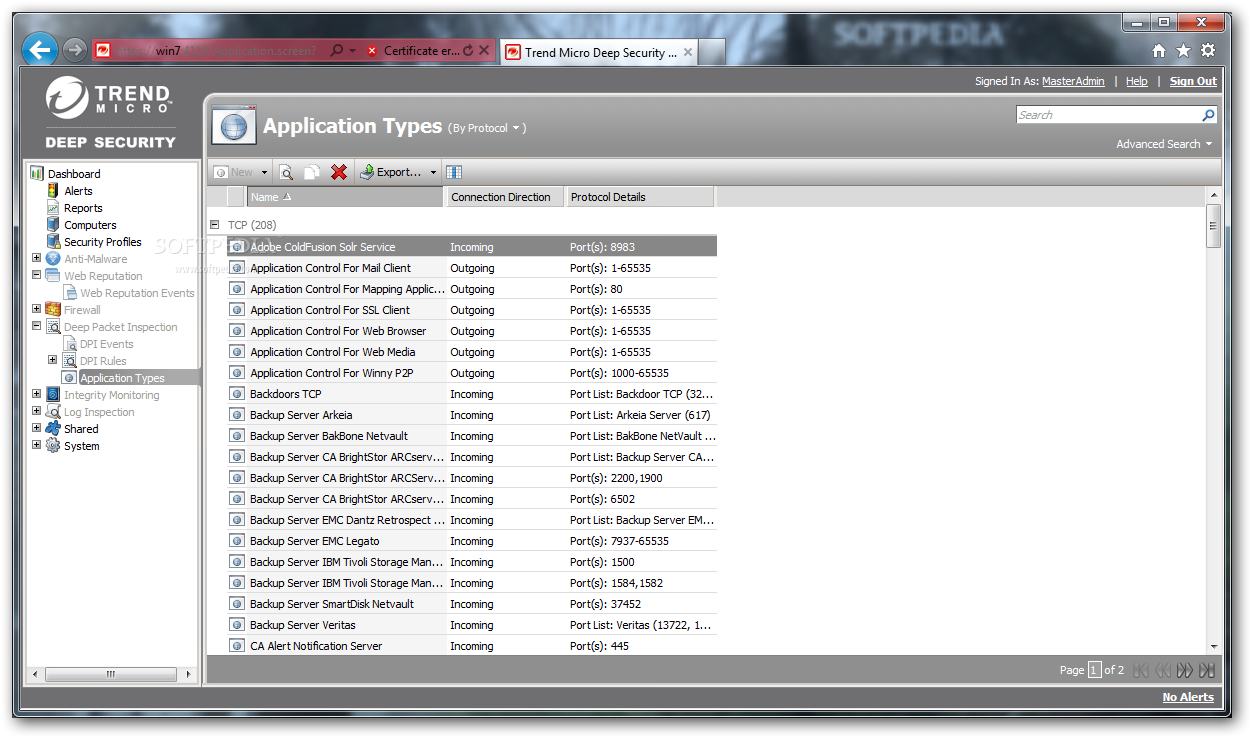Open the By Protocol view dropdown
Viewport: 1252px width, 738px height.
486,128
